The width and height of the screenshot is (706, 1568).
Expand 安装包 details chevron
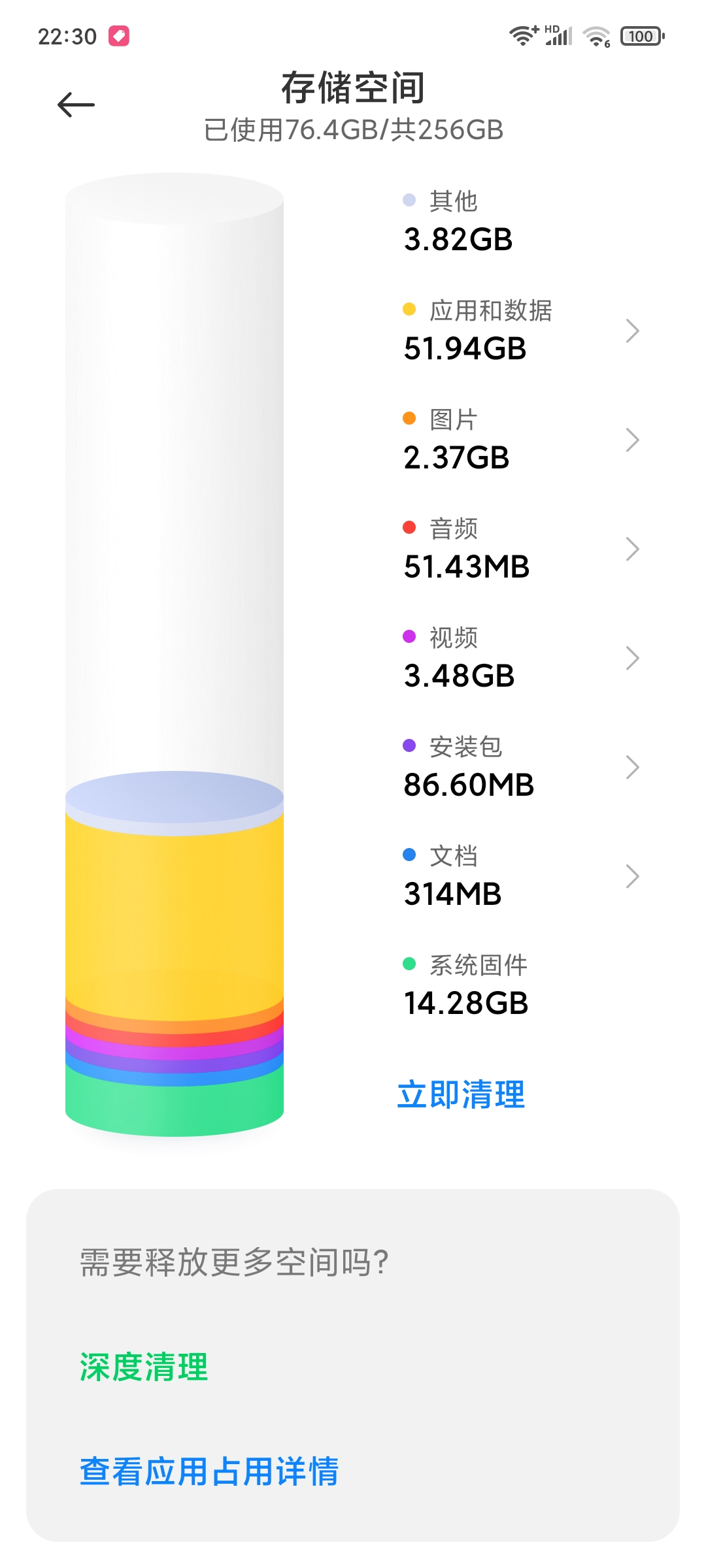point(631,767)
